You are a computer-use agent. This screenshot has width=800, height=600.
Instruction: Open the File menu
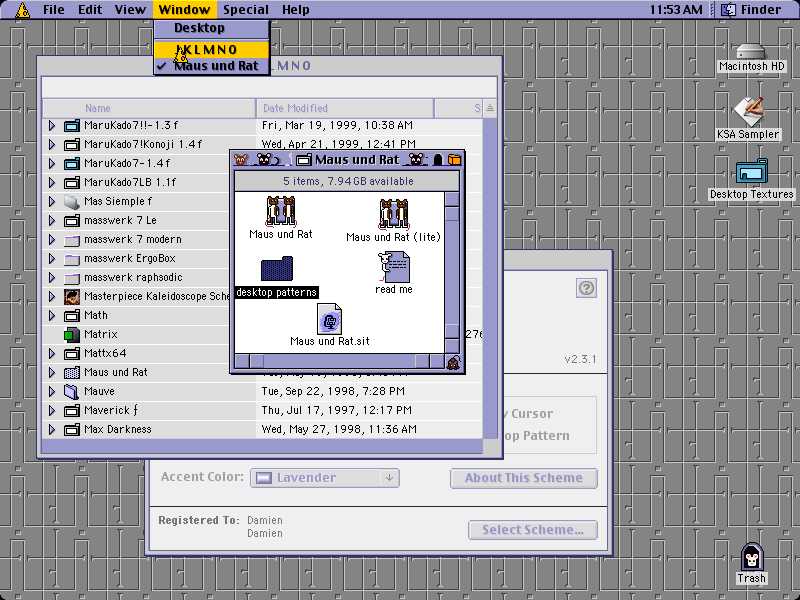(x=54, y=10)
